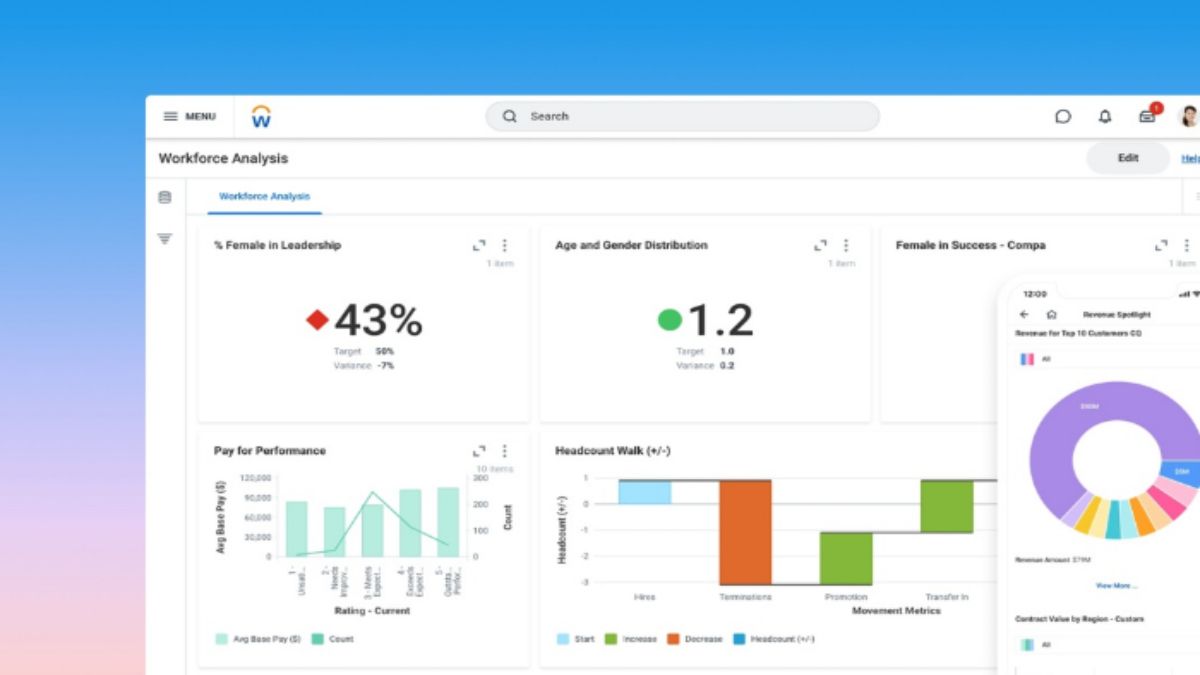
Task: Click the % Female in Leadership title
Action: (277, 245)
